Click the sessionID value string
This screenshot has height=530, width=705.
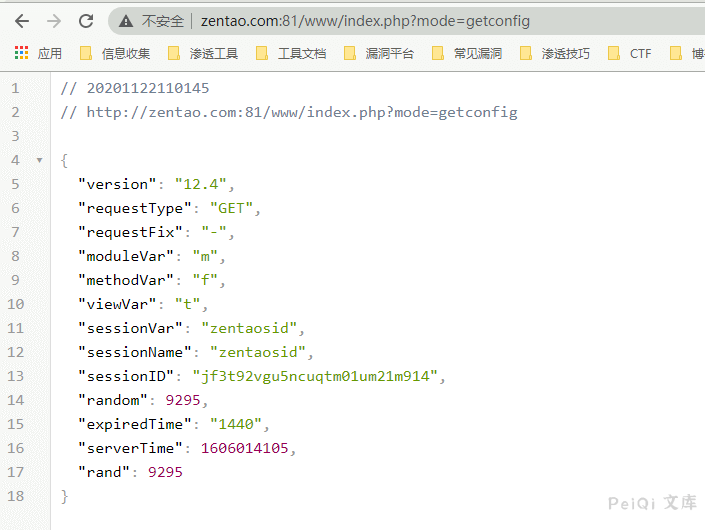pos(317,376)
